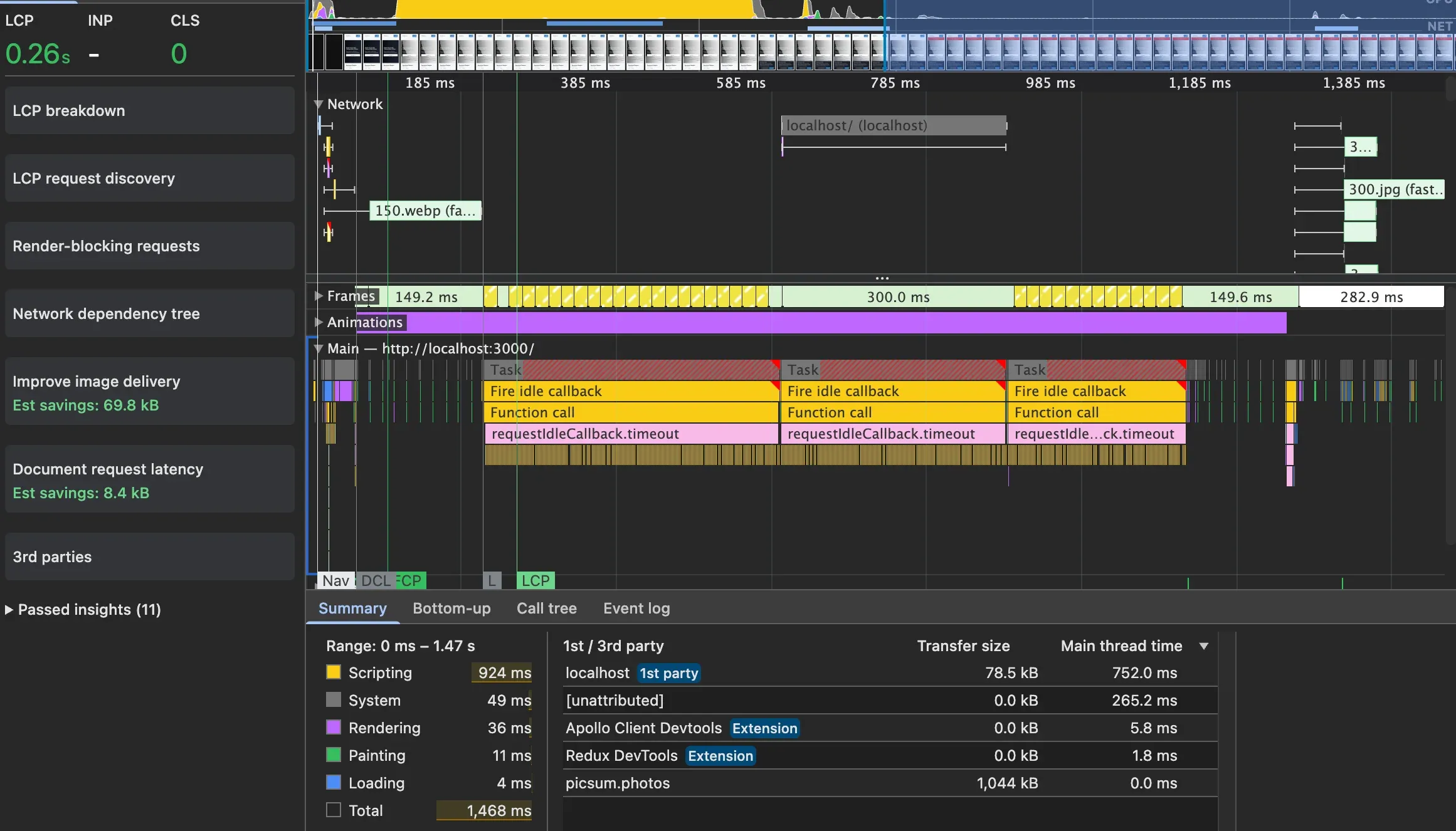The height and width of the screenshot is (831, 1456).
Task: Select the 149.2 ms frame
Action: 426,297
